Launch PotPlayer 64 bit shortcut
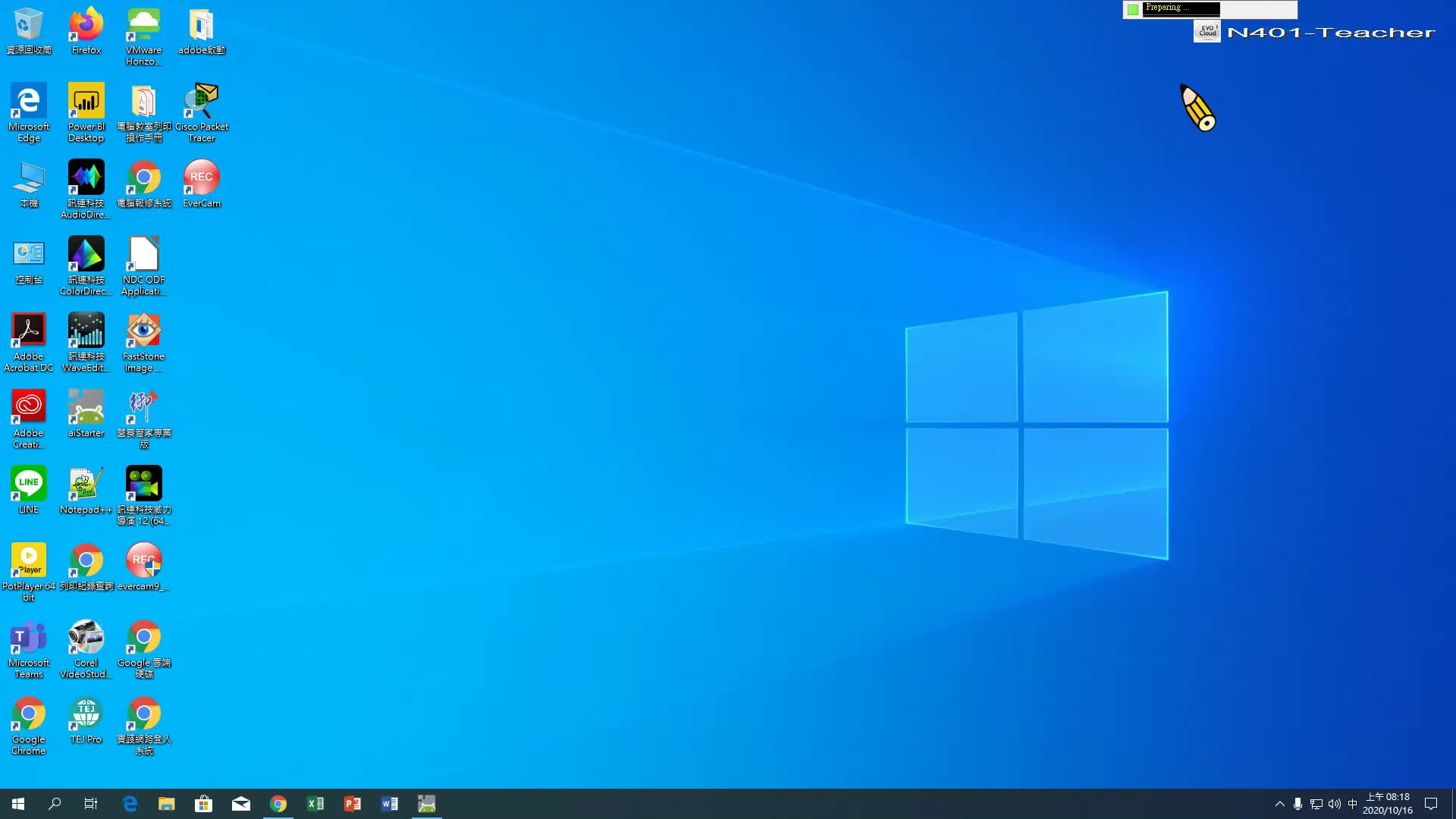 29,573
